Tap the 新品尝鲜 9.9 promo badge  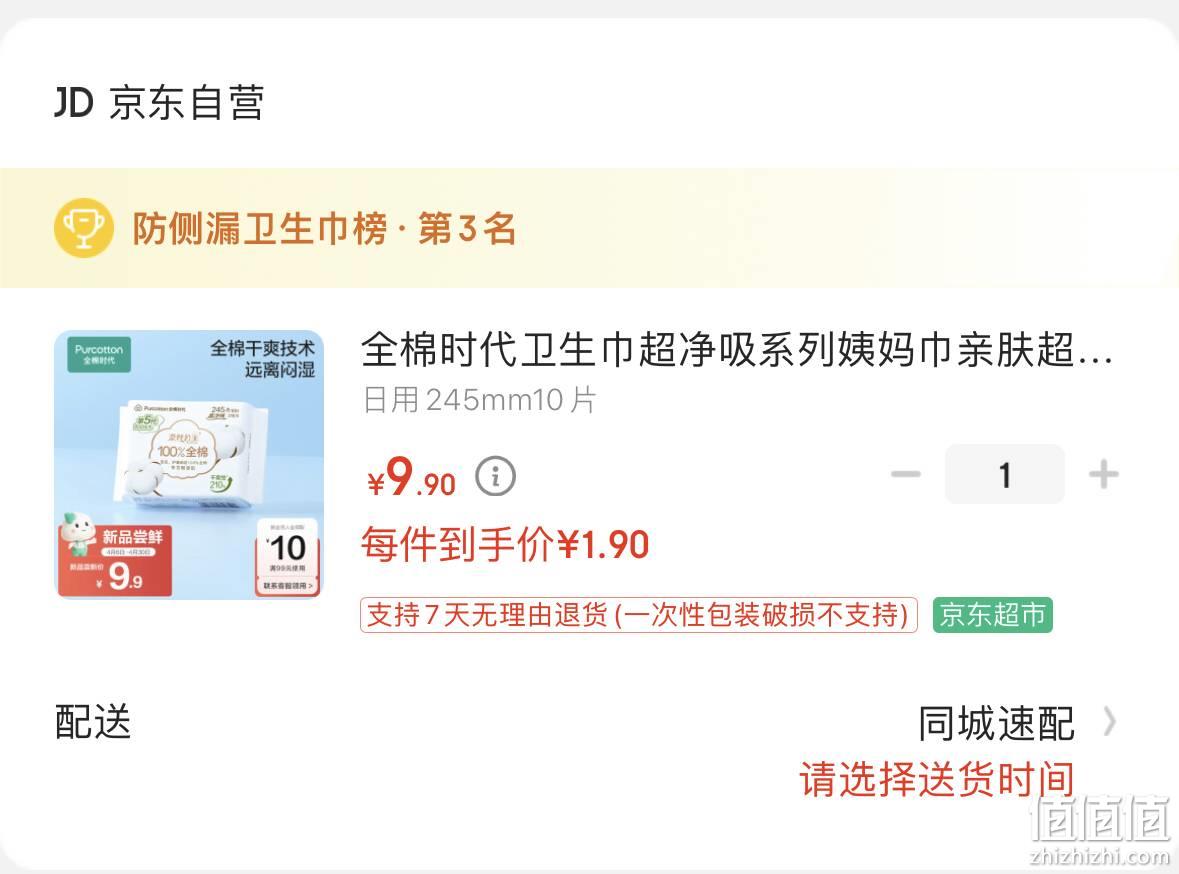click(115, 560)
